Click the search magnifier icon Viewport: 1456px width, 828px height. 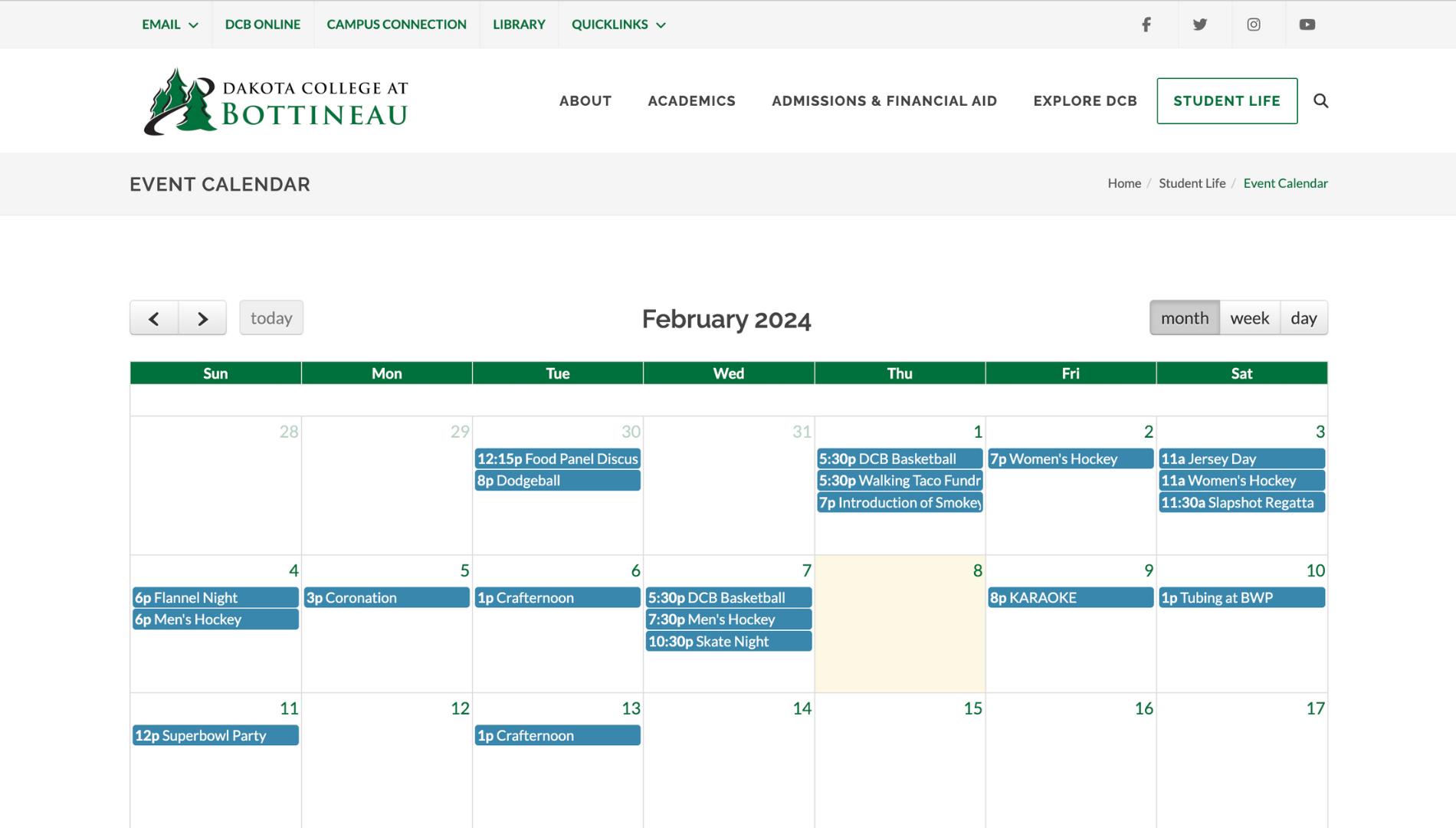1320,100
